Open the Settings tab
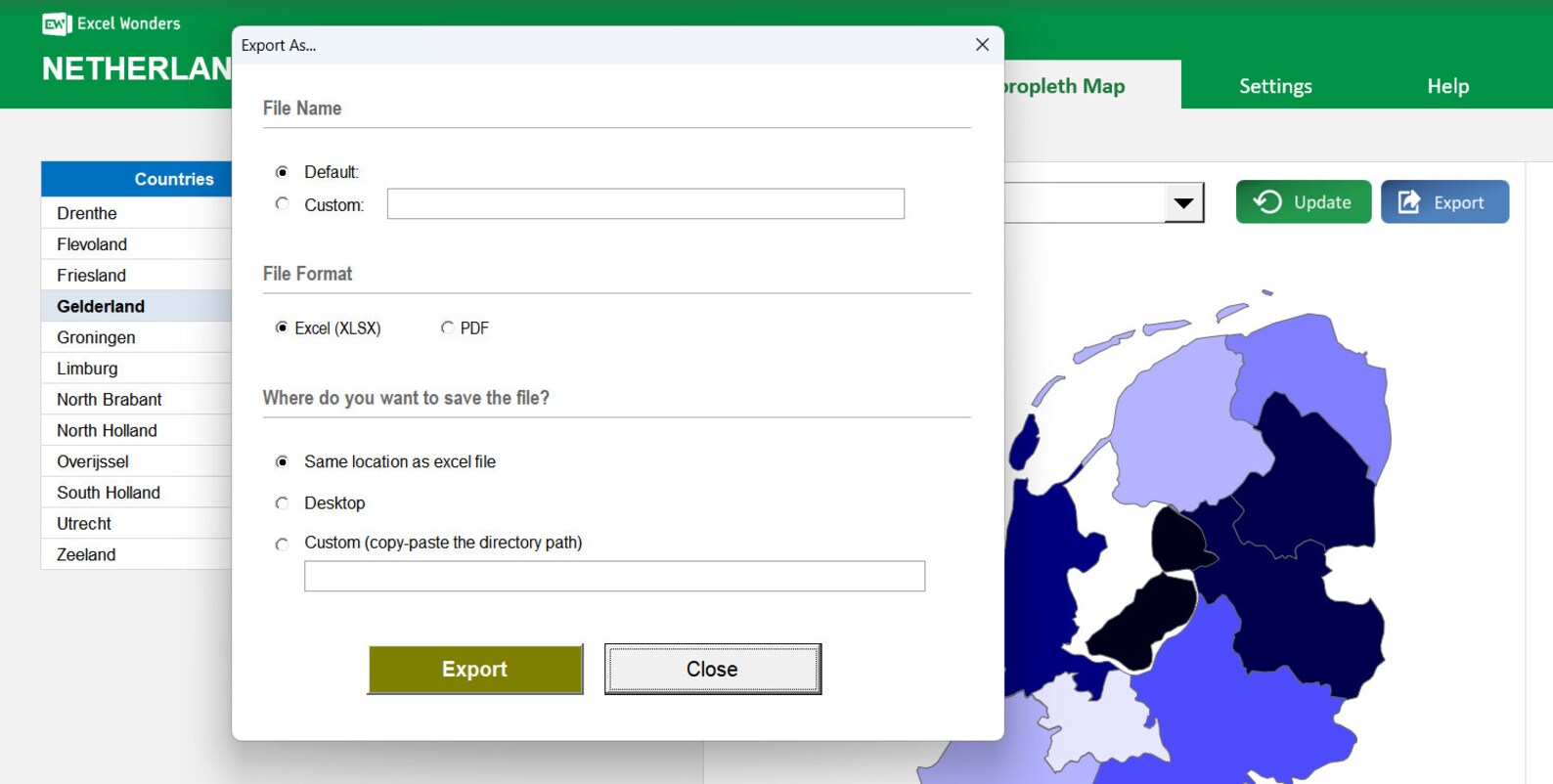This screenshot has width=1553, height=784. (x=1275, y=86)
